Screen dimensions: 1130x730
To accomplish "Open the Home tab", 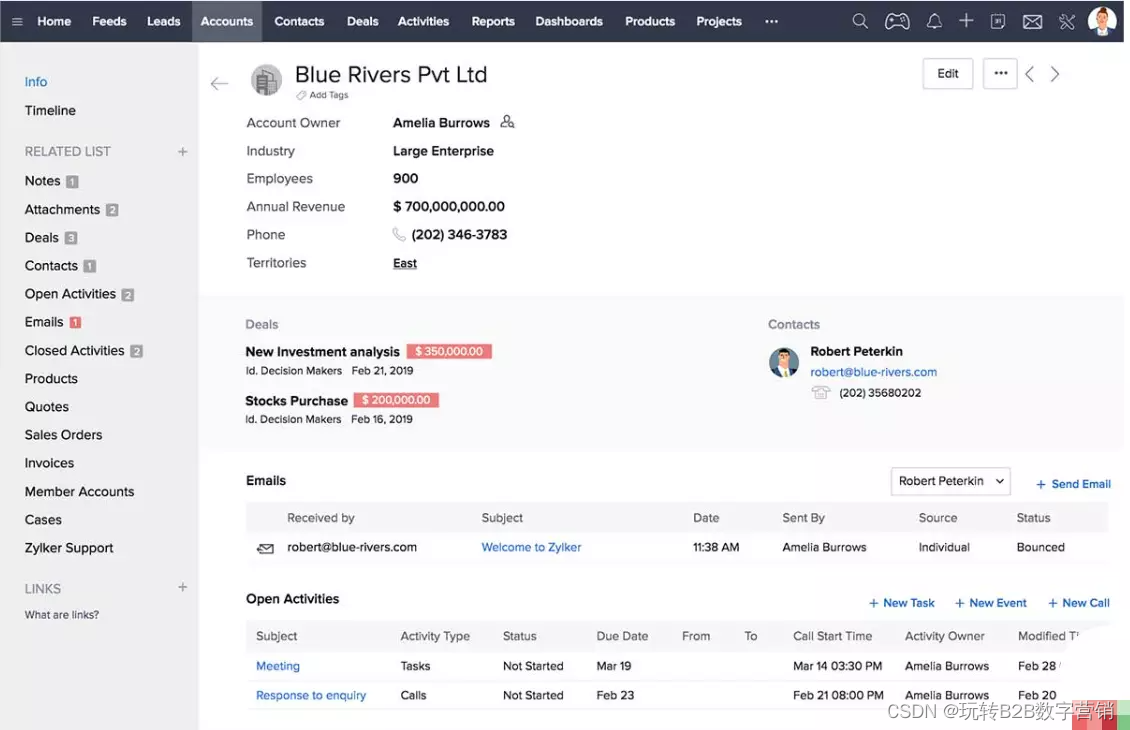I will tap(54, 22).
